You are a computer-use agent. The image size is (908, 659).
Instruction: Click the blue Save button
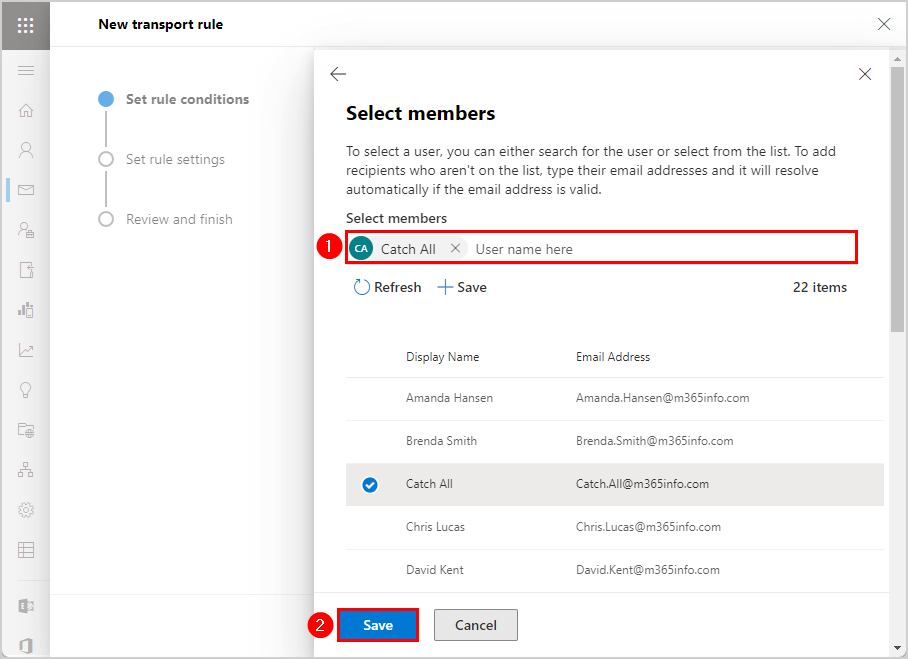coord(378,625)
